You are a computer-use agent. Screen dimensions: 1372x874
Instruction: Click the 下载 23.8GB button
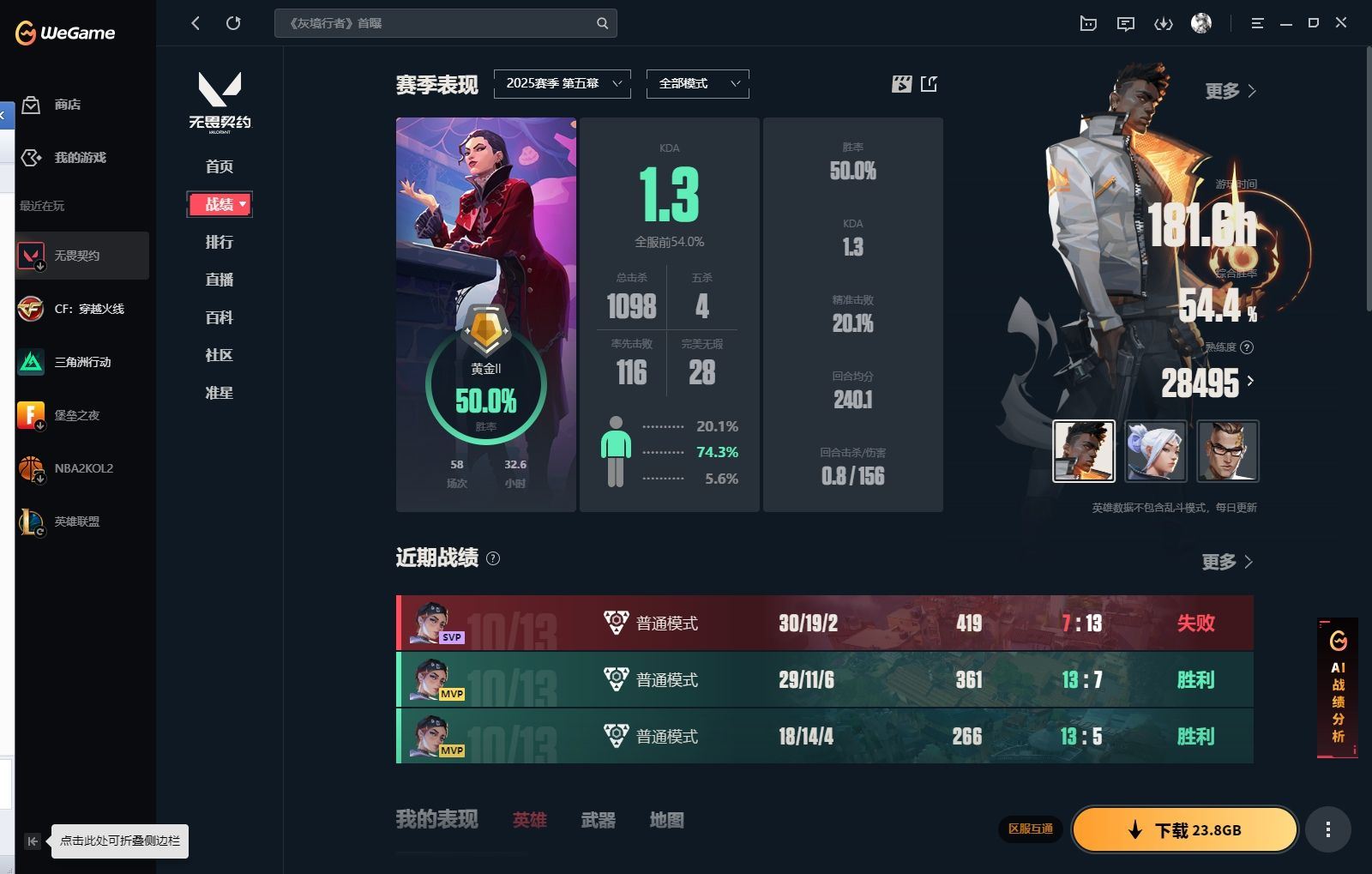1185,829
